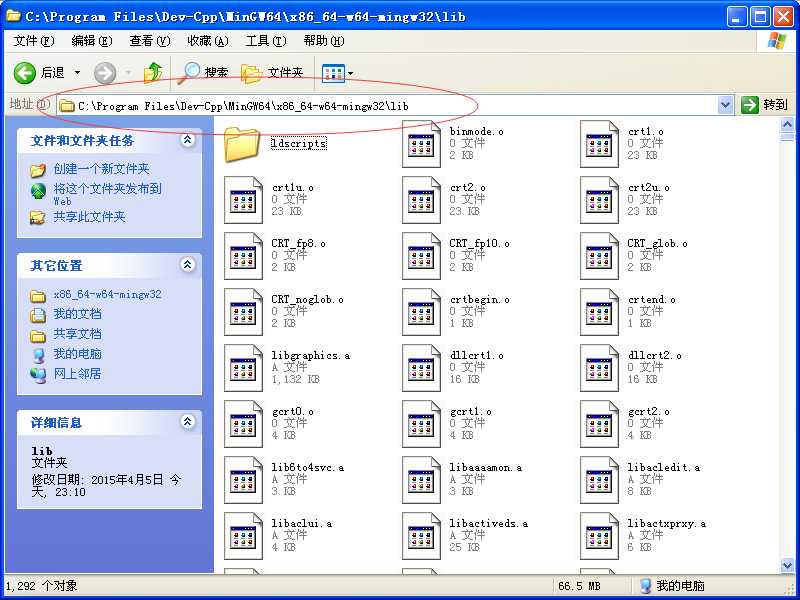Select the dllcrt2.o file icon
This screenshot has height=600, width=800.
tap(599, 368)
